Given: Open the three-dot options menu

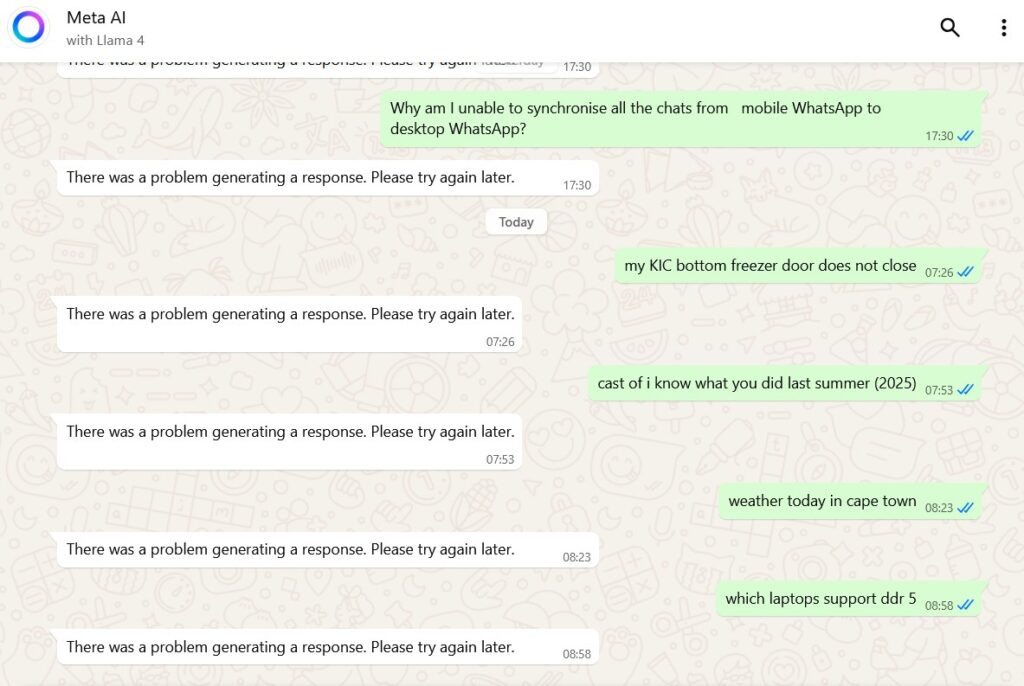Looking at the screenshot, I should (x=1003, y=27).
